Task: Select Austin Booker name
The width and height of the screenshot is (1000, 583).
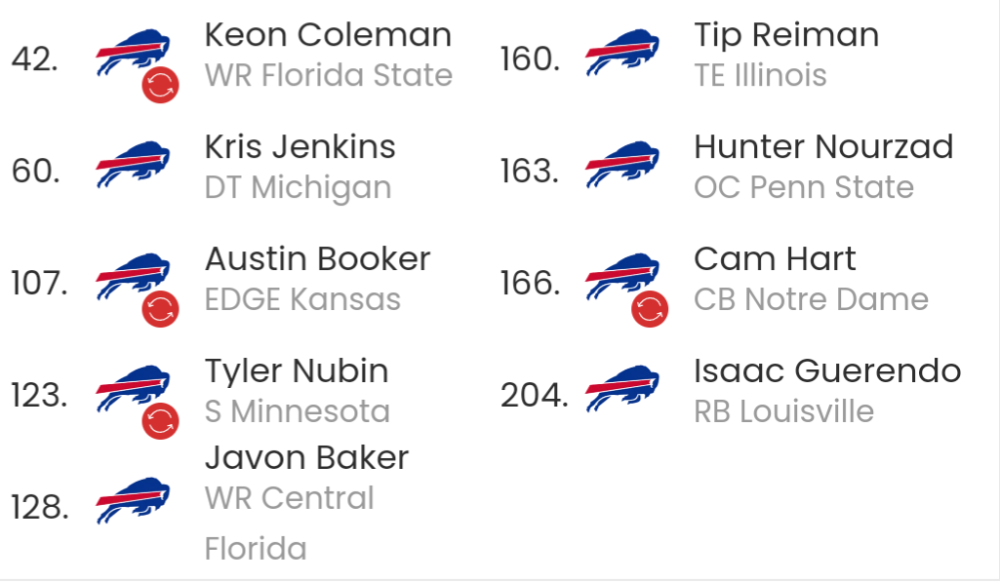Action: pyautogui.click(x=318, y=260)
